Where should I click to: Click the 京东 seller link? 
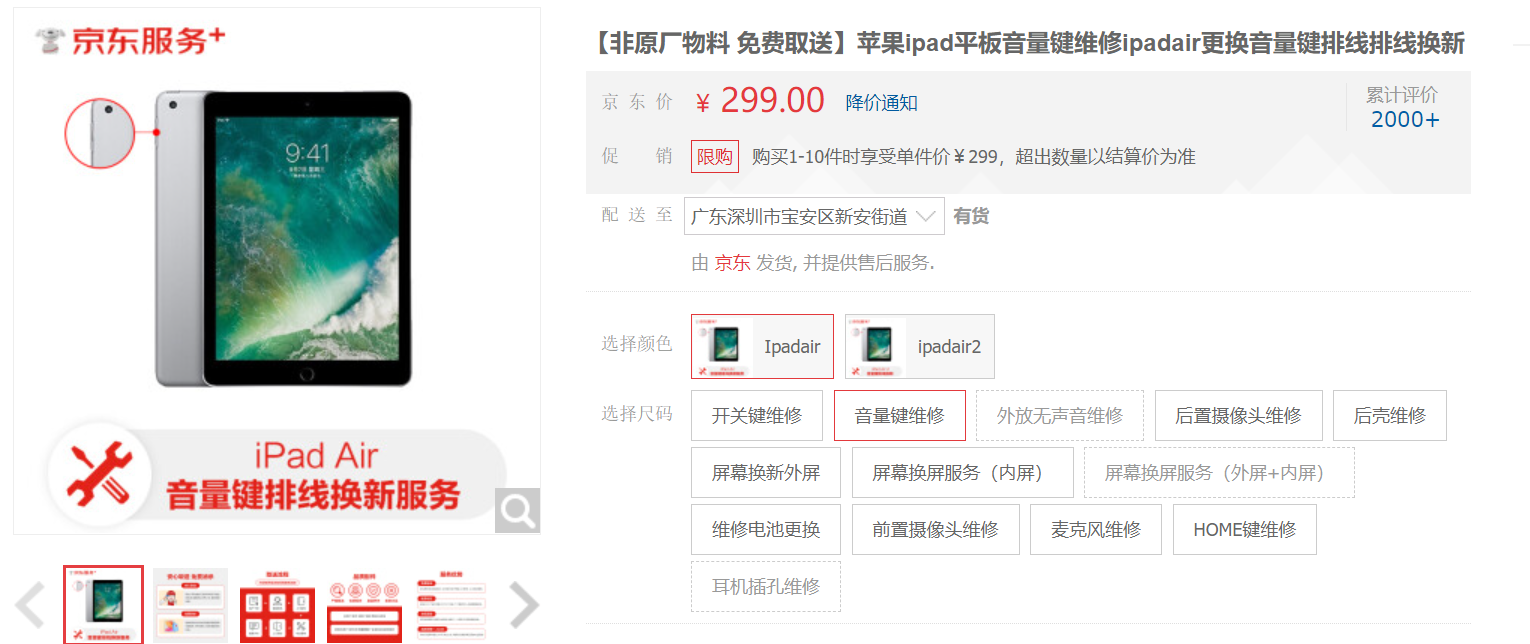(732, 263)
